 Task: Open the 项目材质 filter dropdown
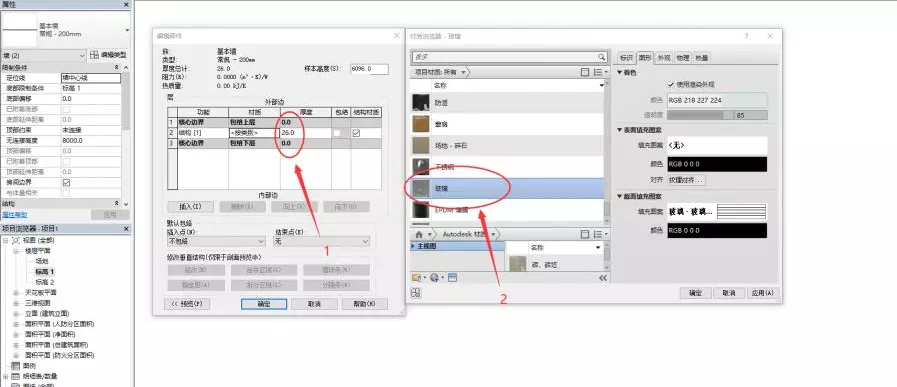(464, 72)
